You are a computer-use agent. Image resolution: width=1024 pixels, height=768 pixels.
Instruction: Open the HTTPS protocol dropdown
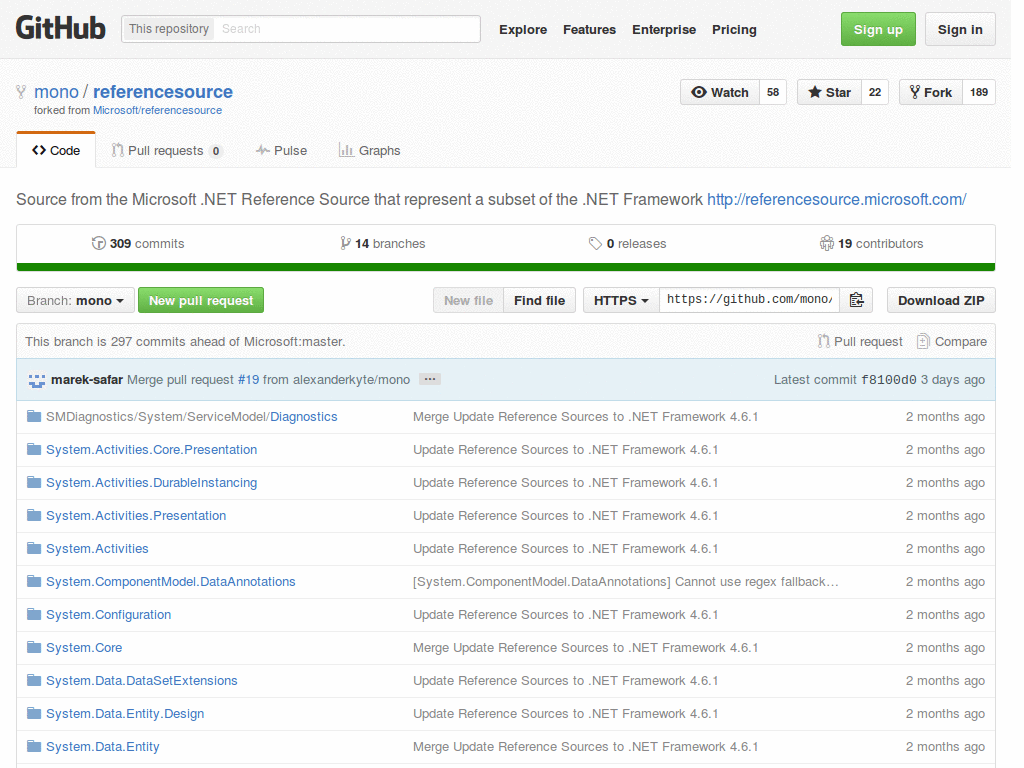tap(620, 299)
